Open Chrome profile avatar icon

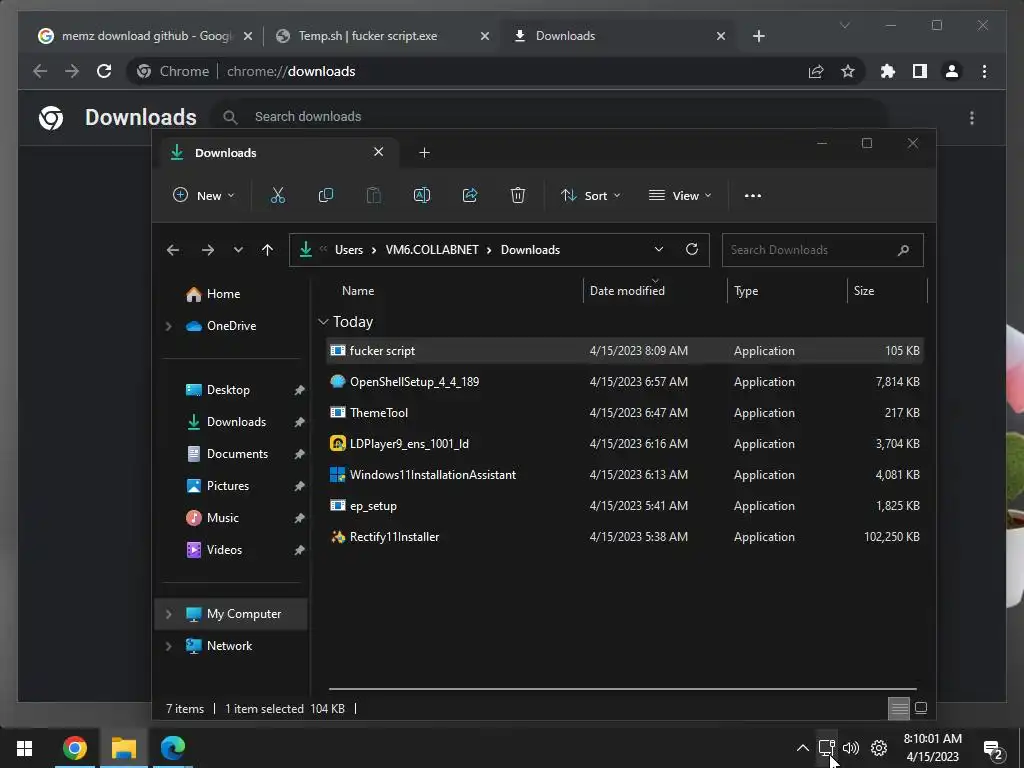(x=952, y=71)
